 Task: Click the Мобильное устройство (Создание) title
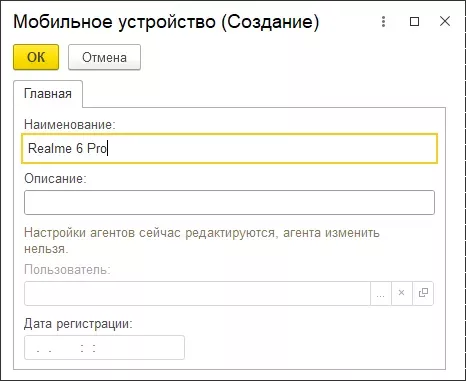click(x=166, y=22)
